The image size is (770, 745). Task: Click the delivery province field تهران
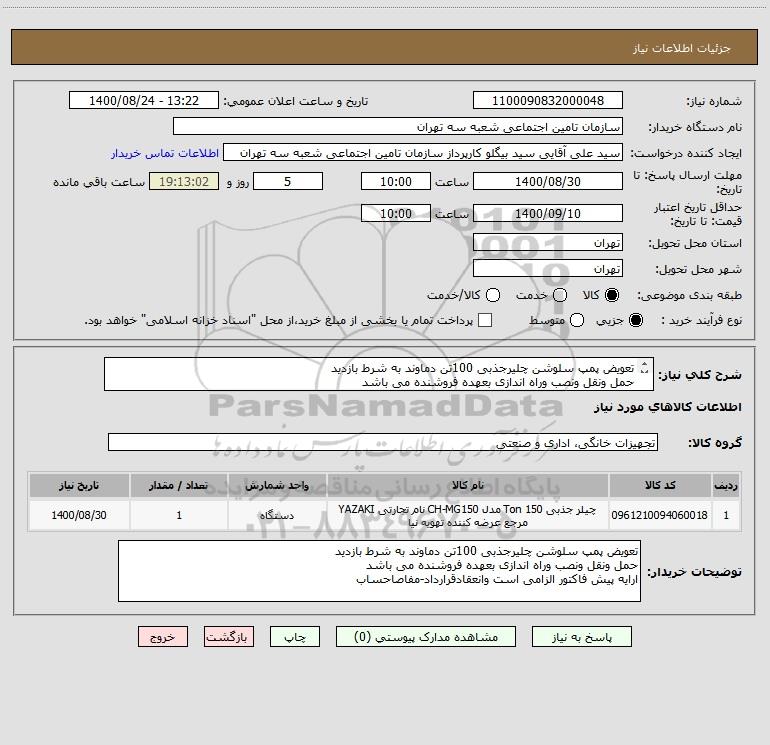coord(548,242)
